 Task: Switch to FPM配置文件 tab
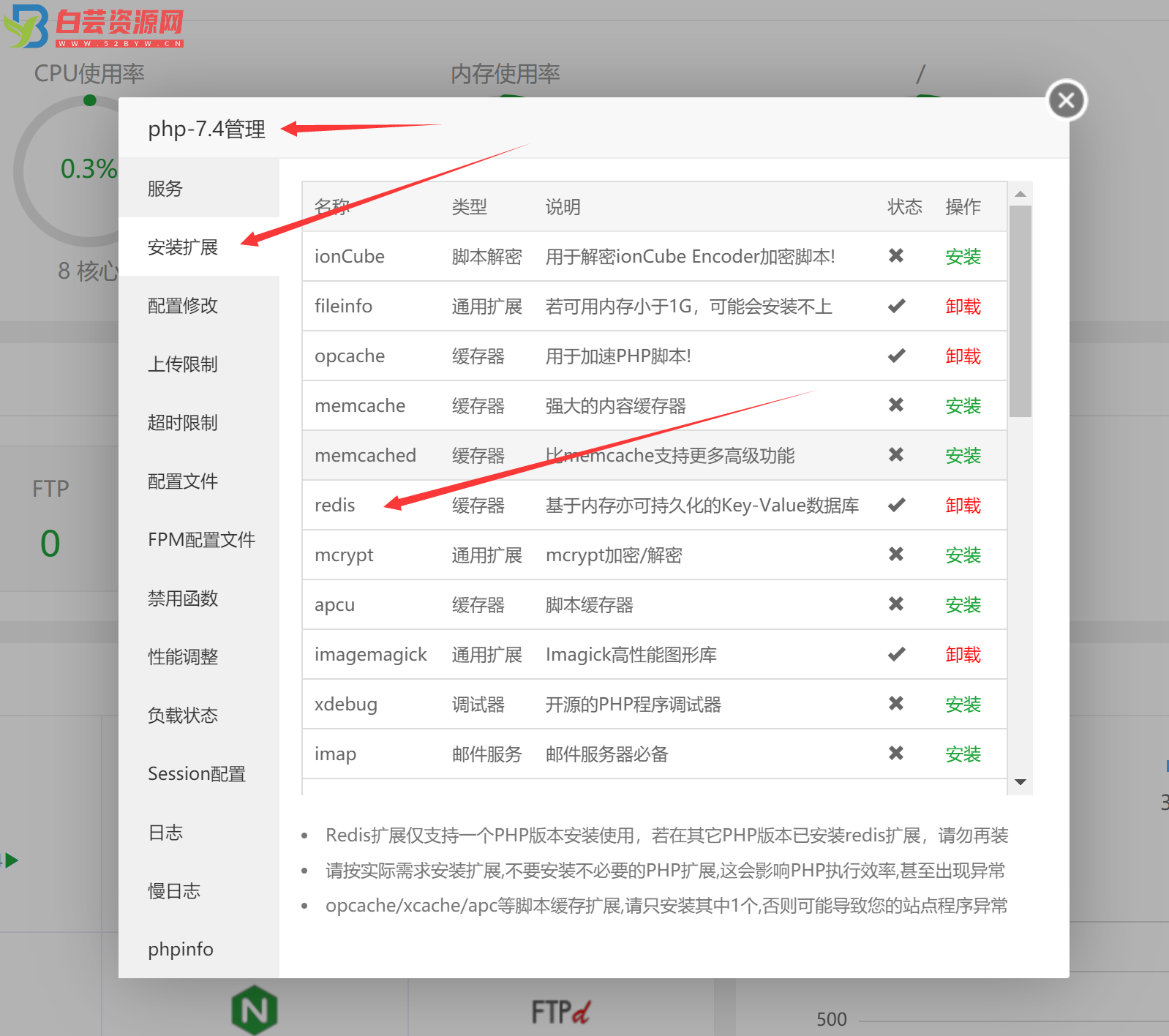[x=199, y=540]
